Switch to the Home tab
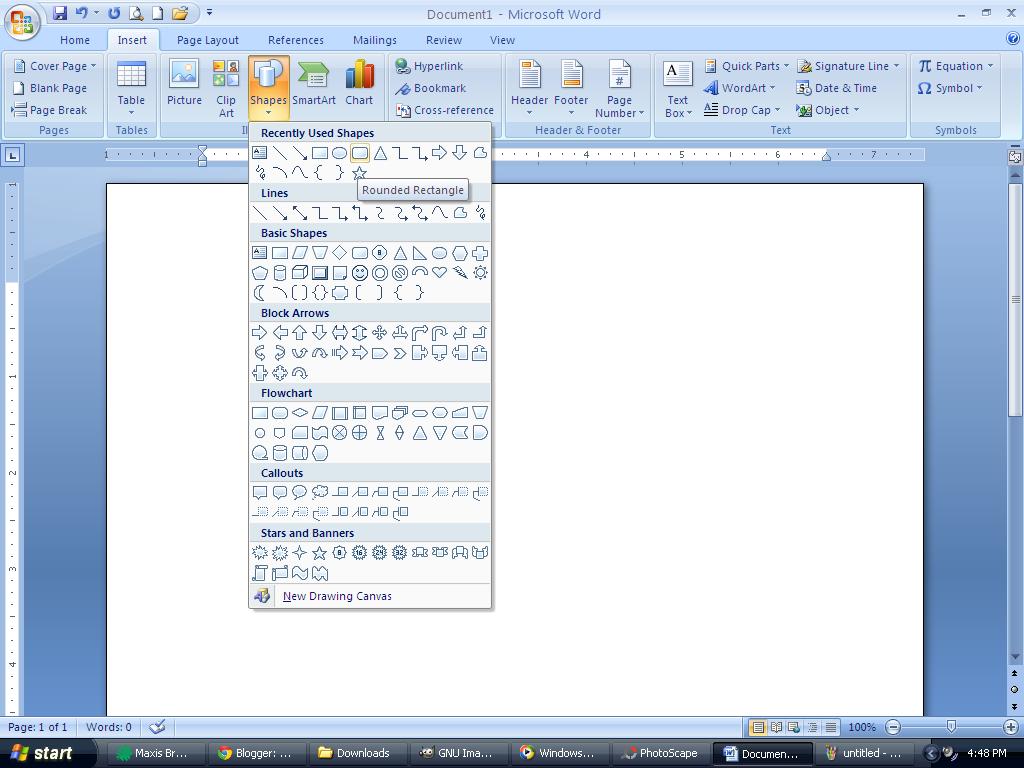The height and width of the screenshot is (768, 1024). point(75,40)
